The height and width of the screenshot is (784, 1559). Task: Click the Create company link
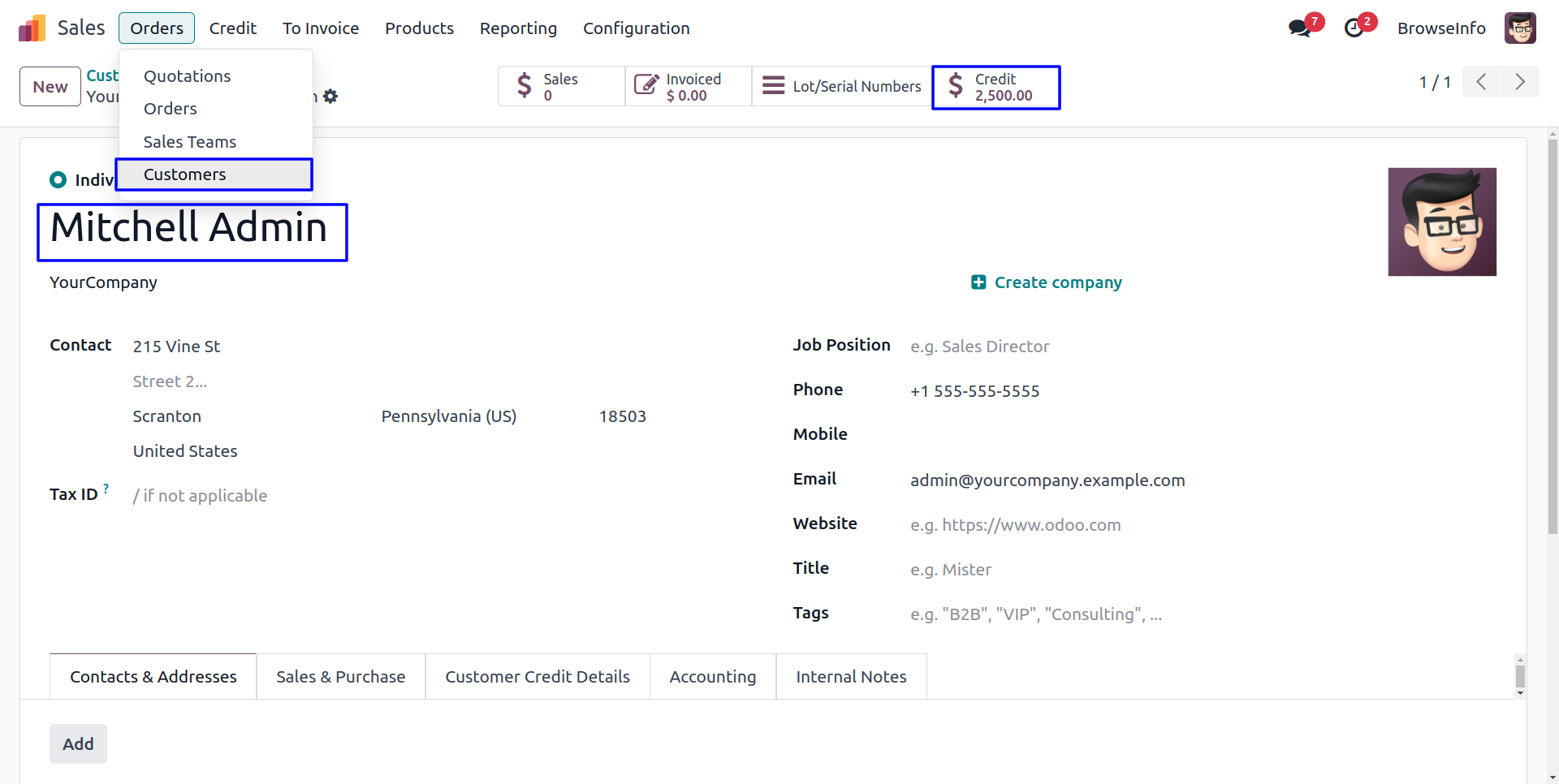click(x=1047, y=282)
